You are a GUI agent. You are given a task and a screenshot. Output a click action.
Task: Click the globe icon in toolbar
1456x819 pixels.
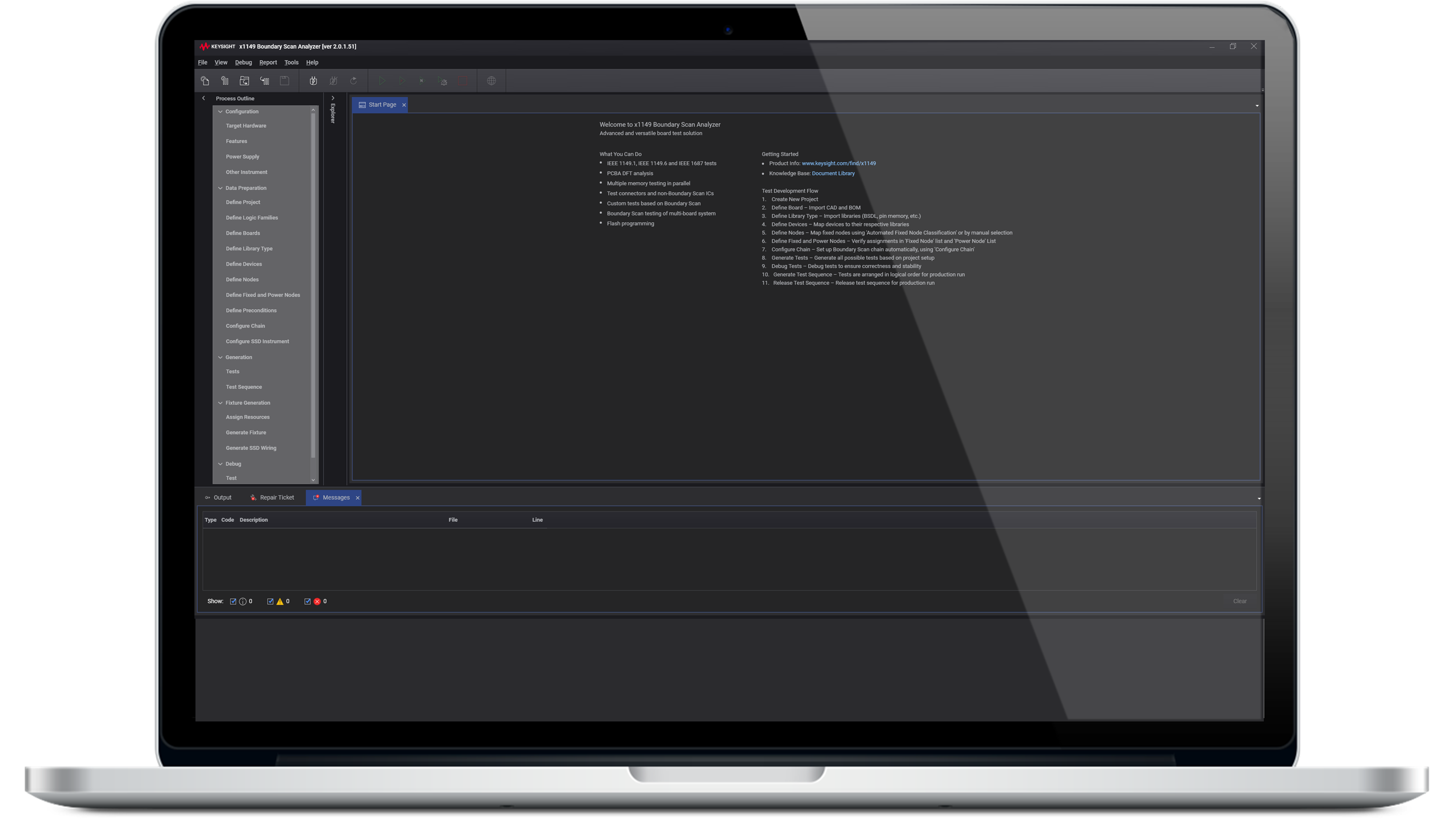(491, 81)
